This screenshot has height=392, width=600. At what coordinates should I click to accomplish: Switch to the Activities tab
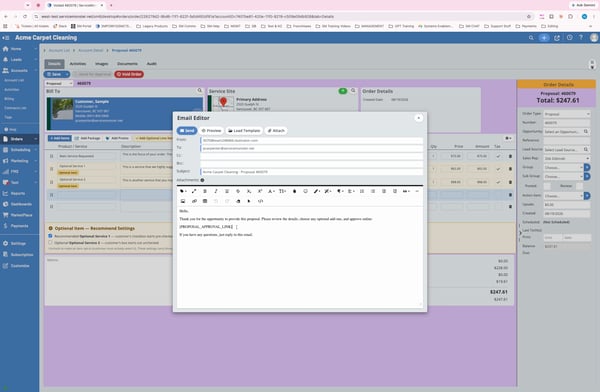tap(78, 64)
